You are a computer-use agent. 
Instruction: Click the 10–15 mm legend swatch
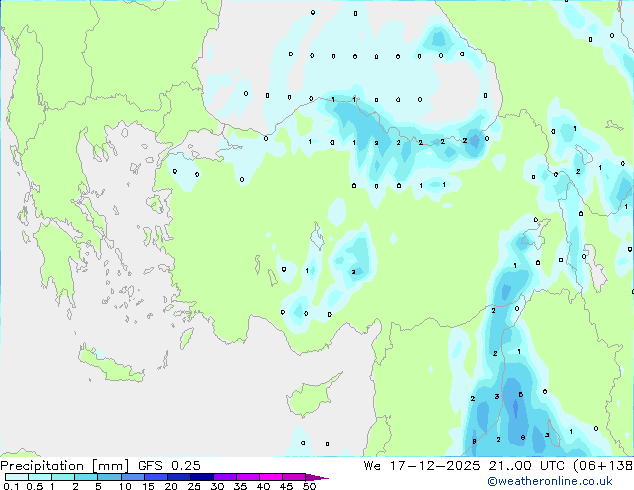[x=132, y=477]
